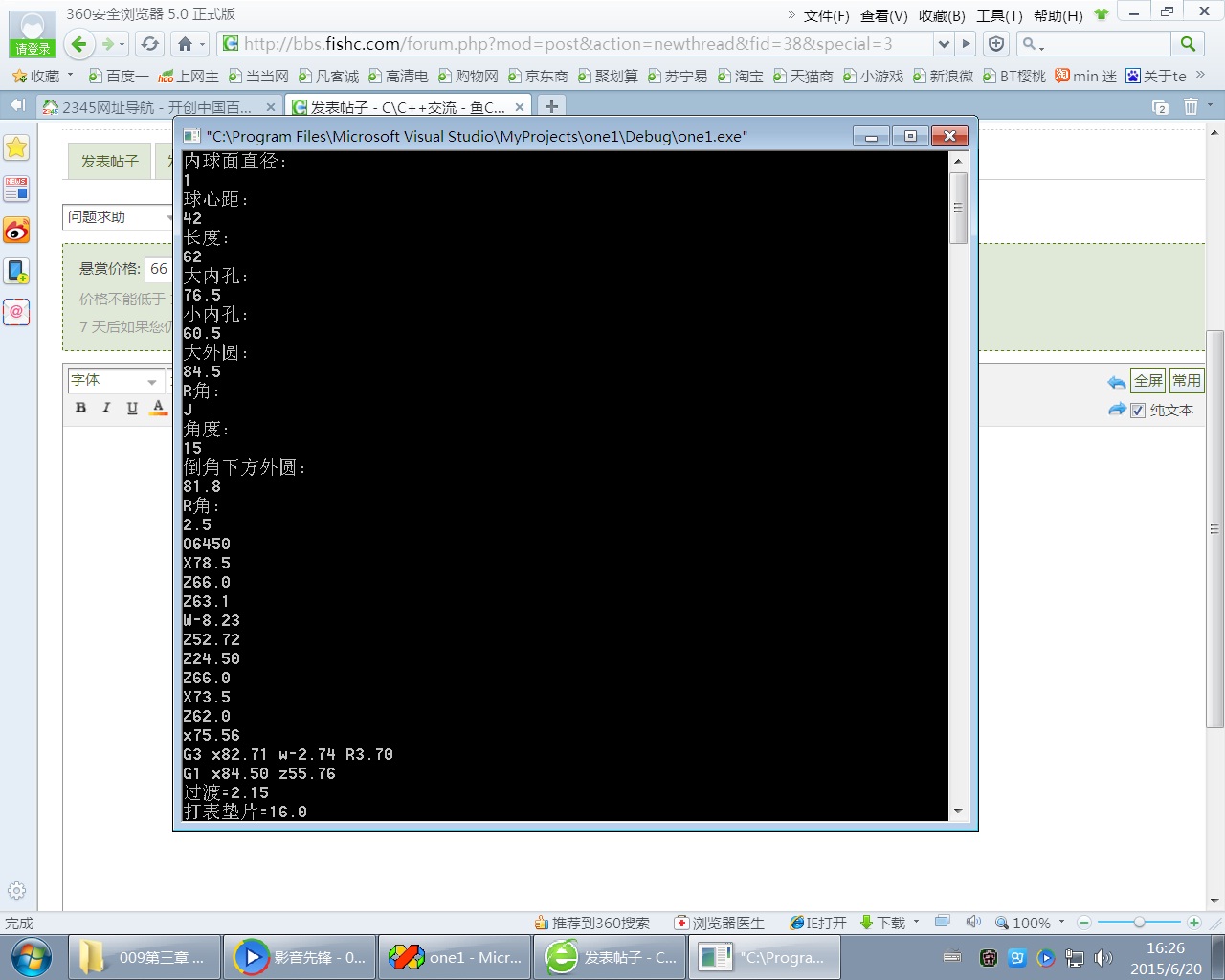This screenshot has width=1225, height=980.
Task: Reload the page with the refresh icon
Action: click(x=149, y=44)
